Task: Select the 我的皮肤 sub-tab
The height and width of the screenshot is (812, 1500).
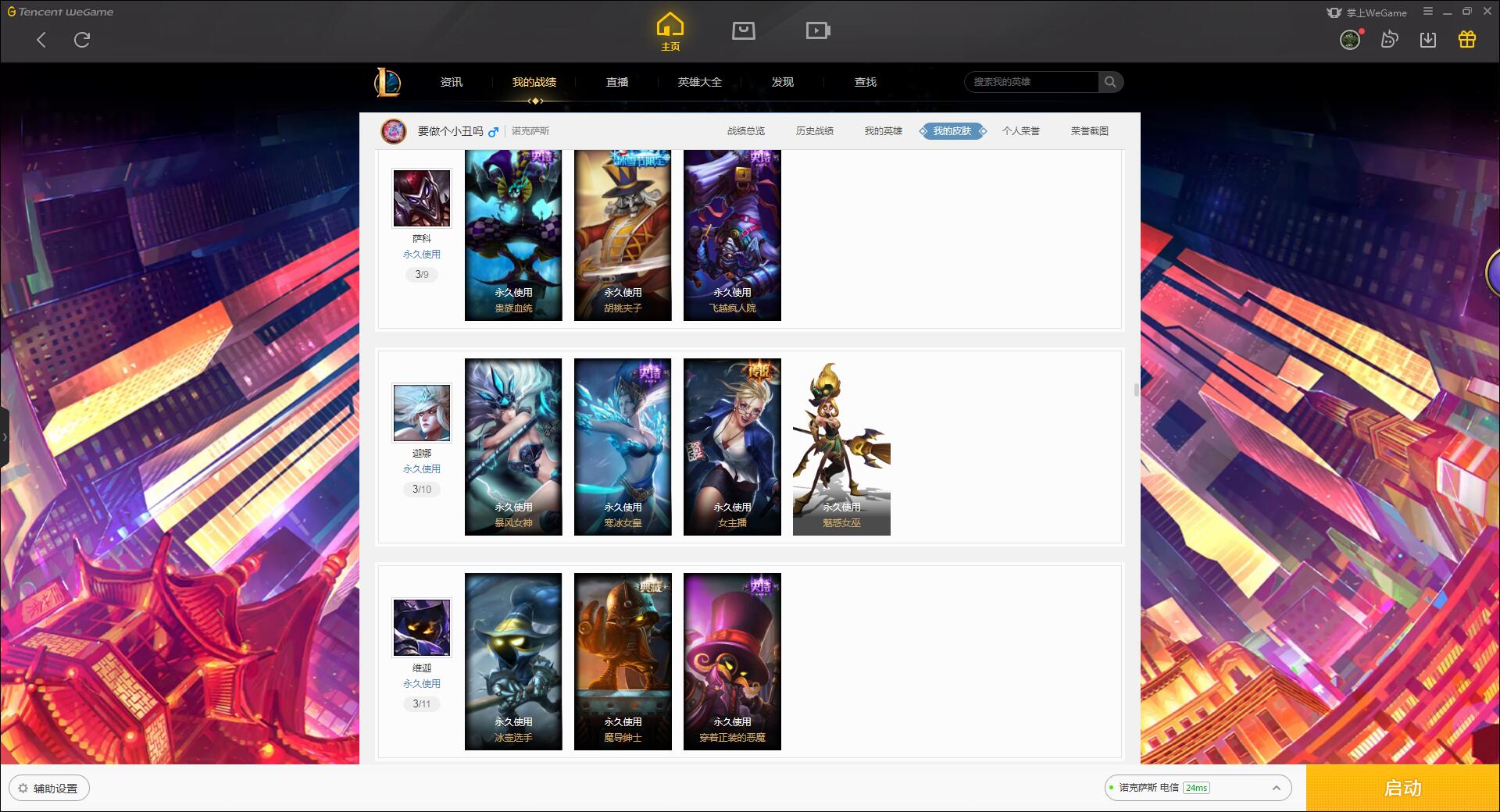Action: [x=952, y=131]
